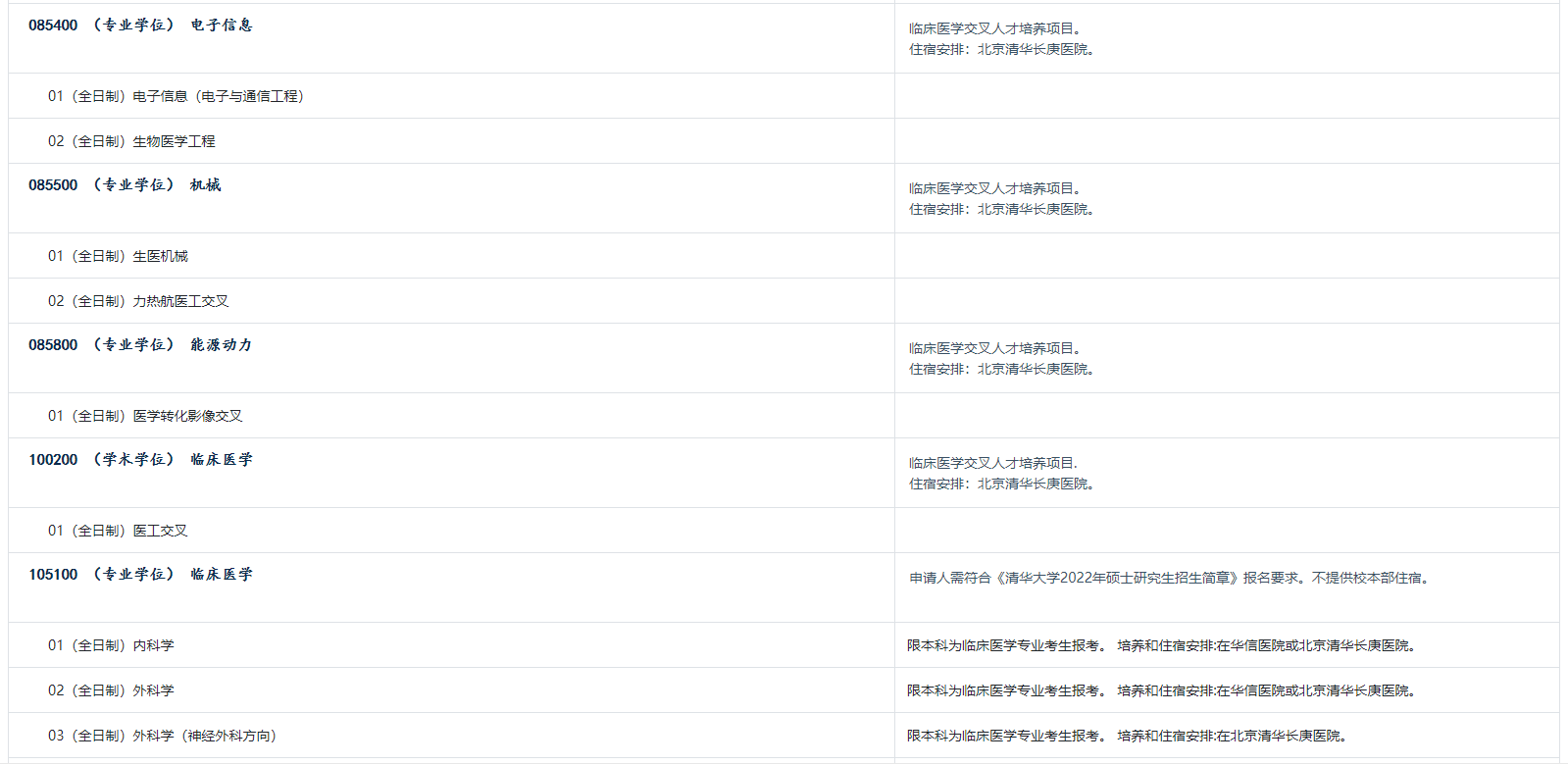Click the remark text beside 085800 能源动力

pos(1001,359)
